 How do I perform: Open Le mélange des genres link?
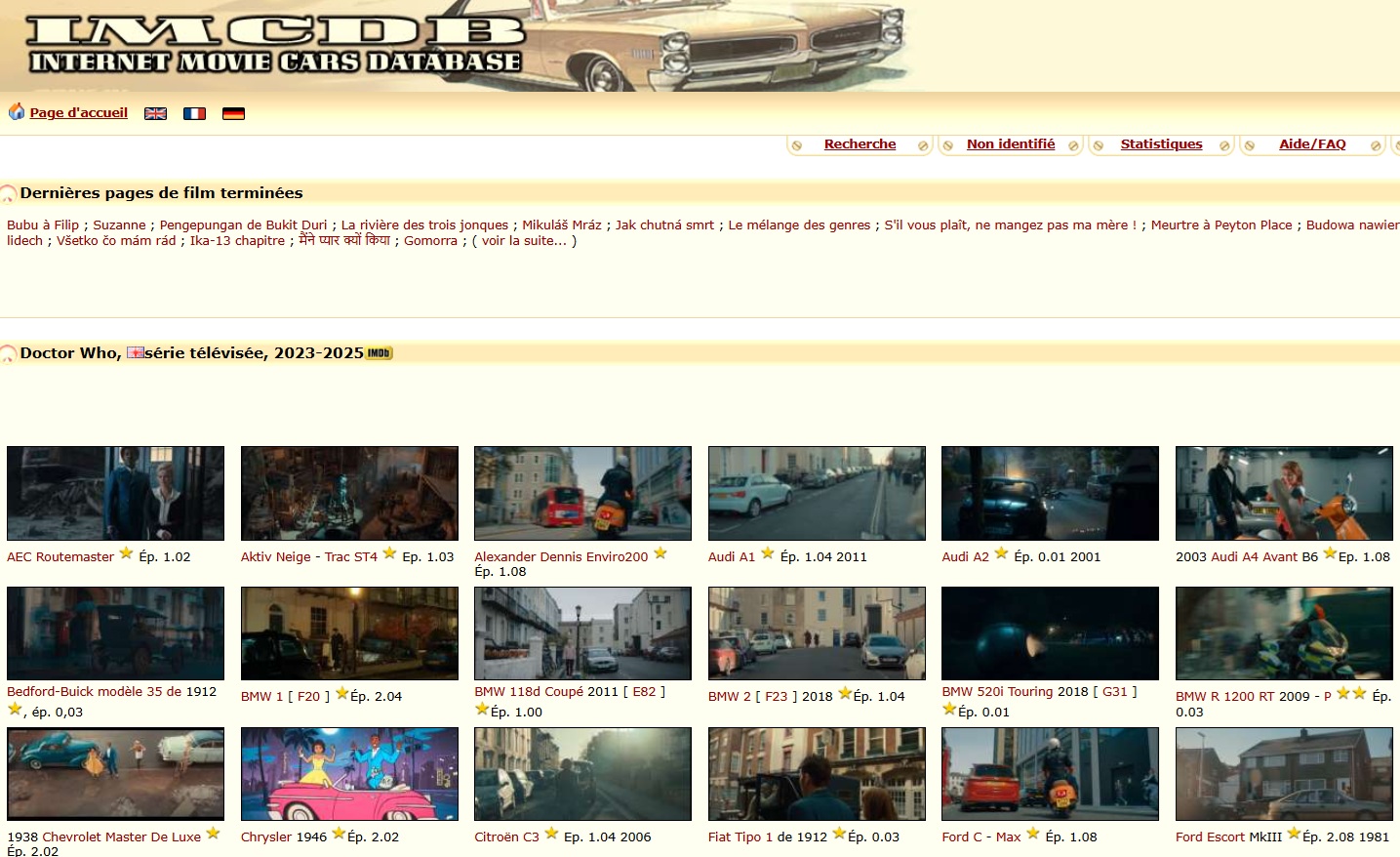coord(799,225)
